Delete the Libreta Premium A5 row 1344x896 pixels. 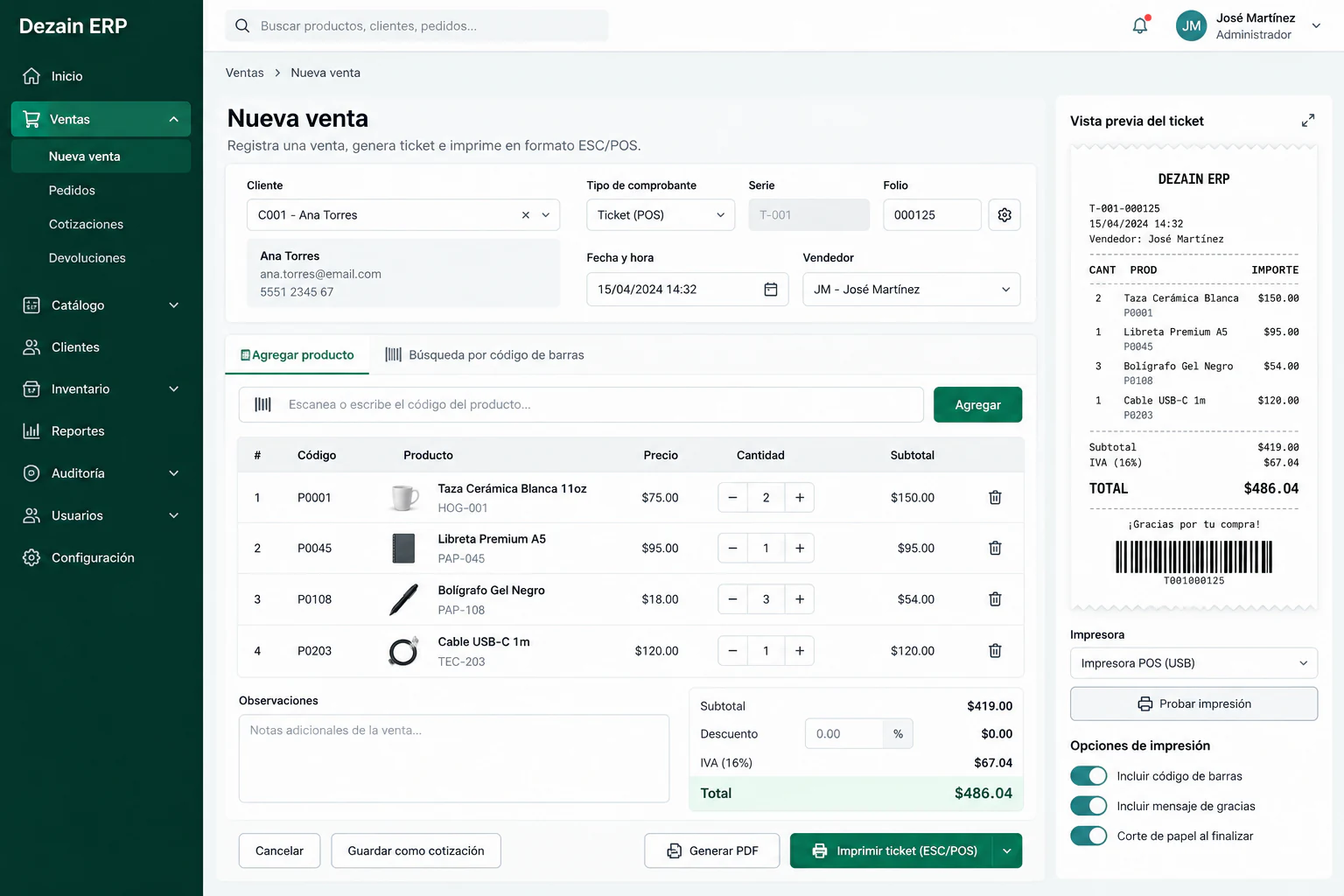(995, 548)
